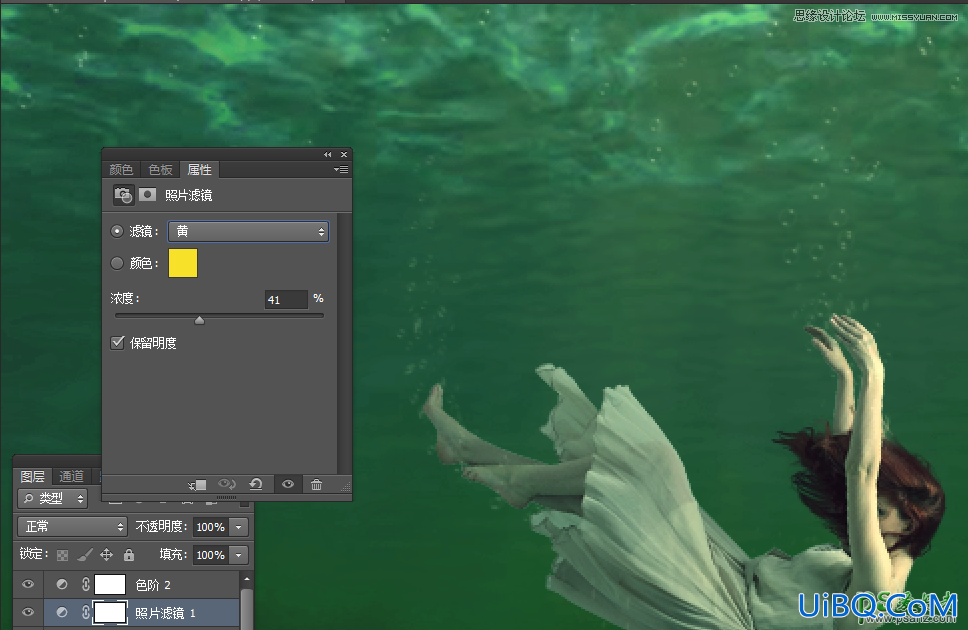Open the 不透明度 slider arrow
The width and height of the screenshot is (968, 630).
239,527
